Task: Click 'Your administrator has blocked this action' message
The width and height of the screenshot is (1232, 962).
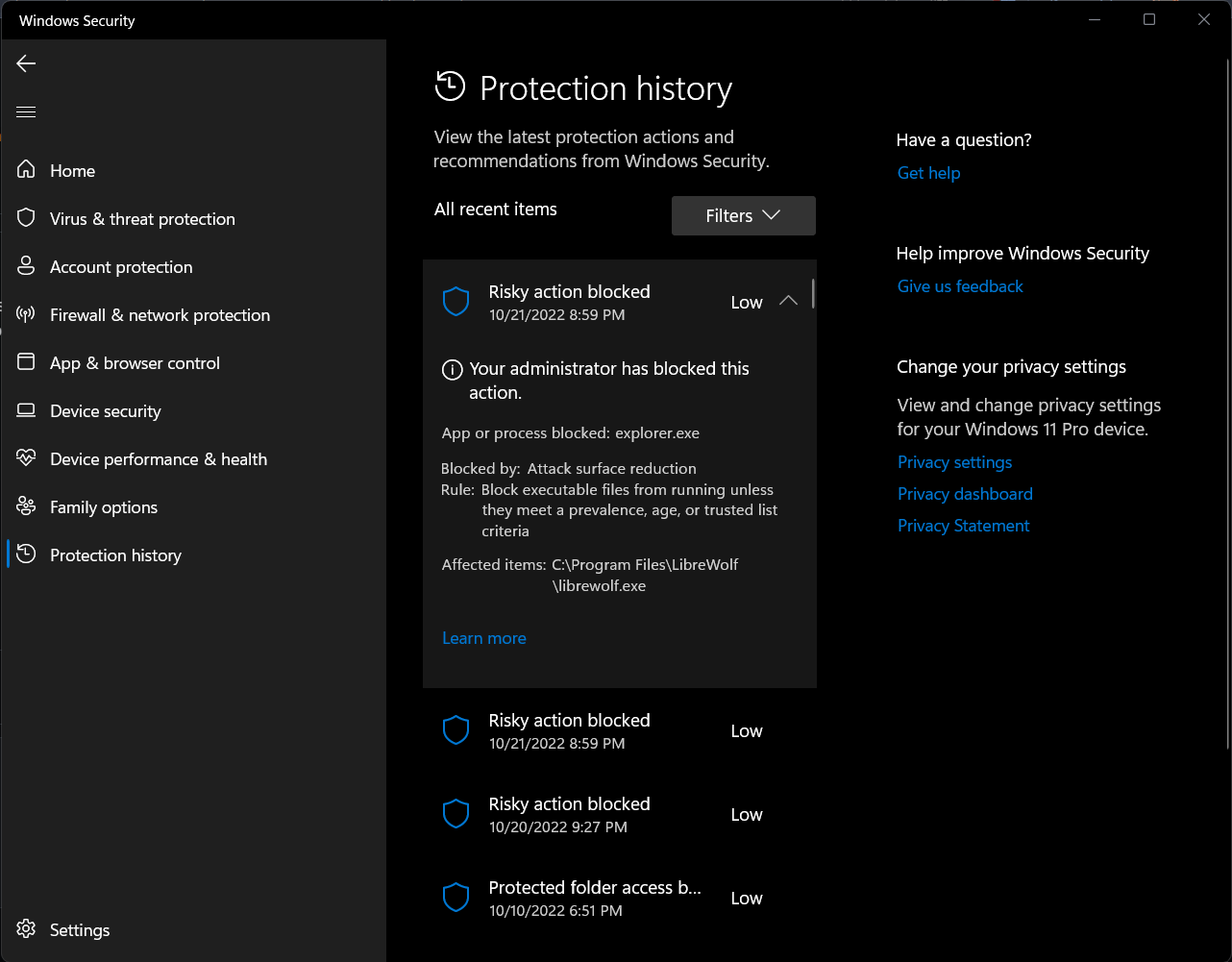Action: [609, 381]
